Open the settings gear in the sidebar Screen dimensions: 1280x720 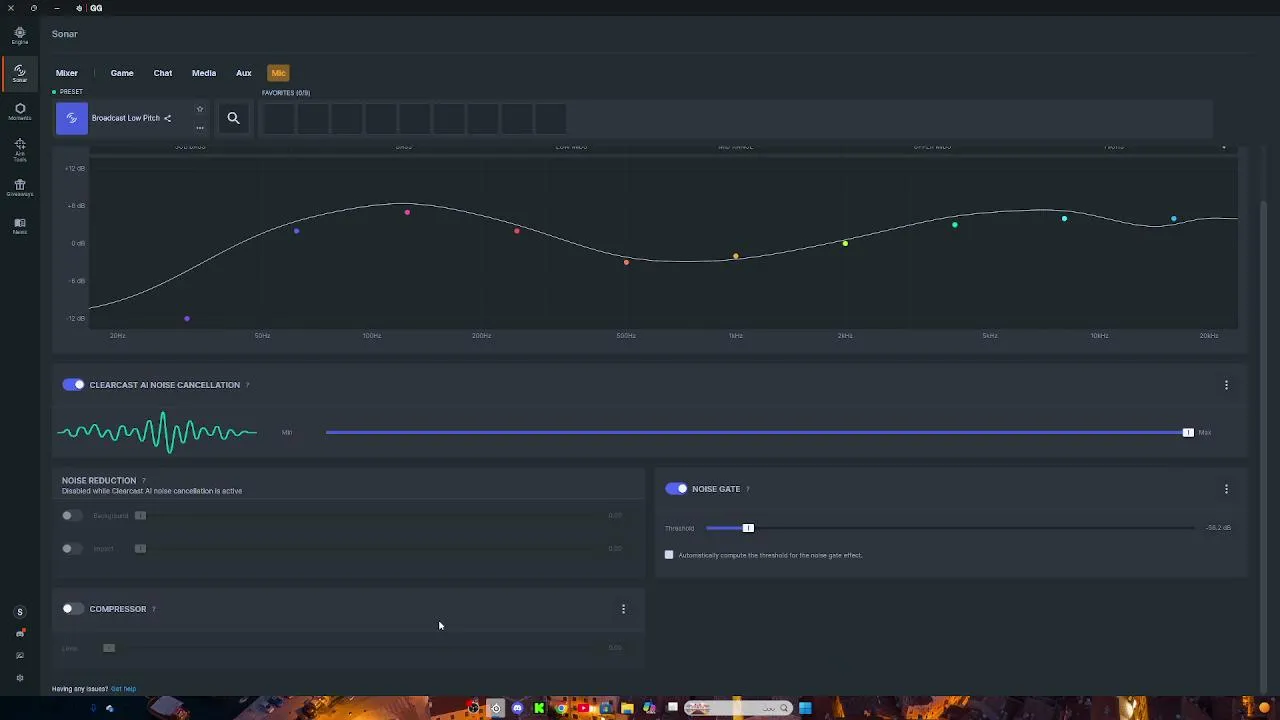[19, 678]
